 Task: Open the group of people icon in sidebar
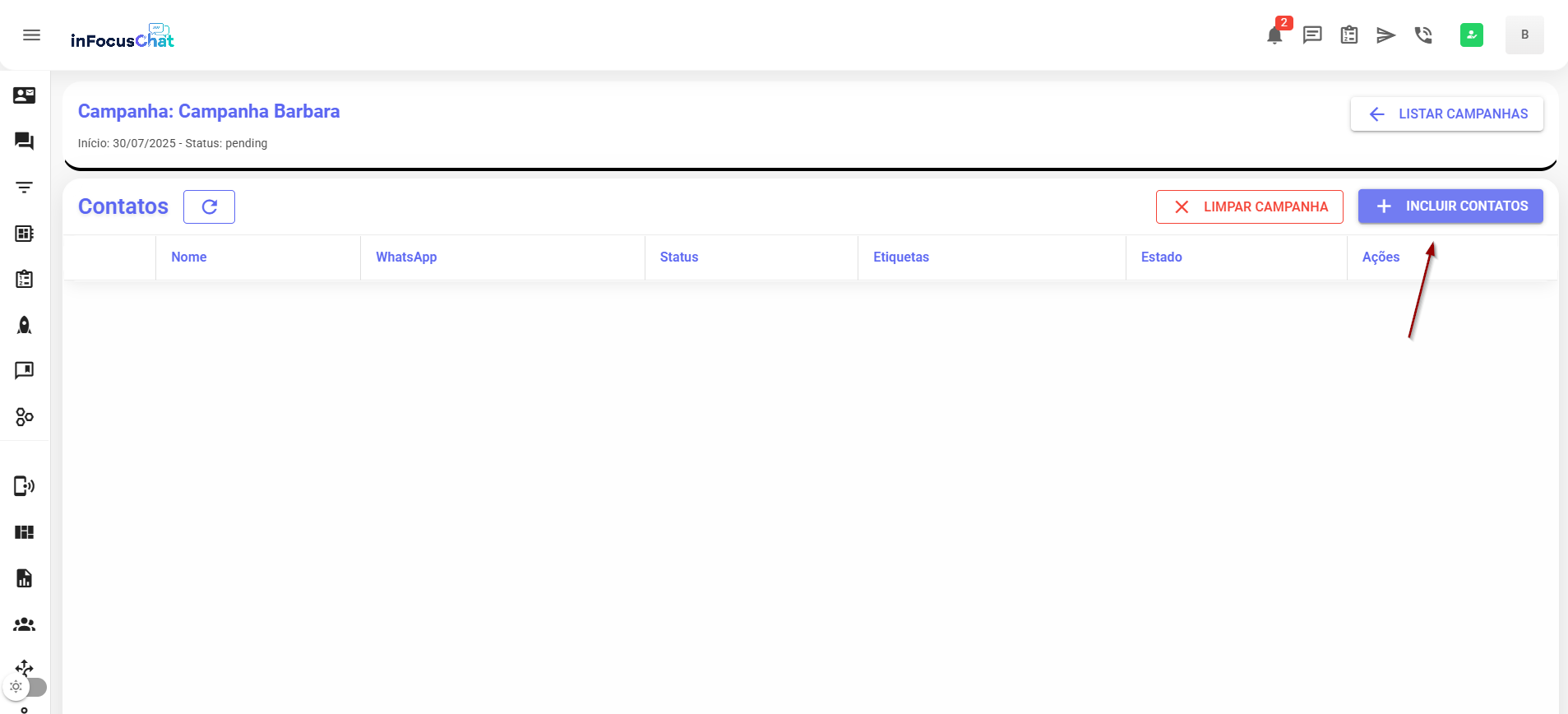25,624
